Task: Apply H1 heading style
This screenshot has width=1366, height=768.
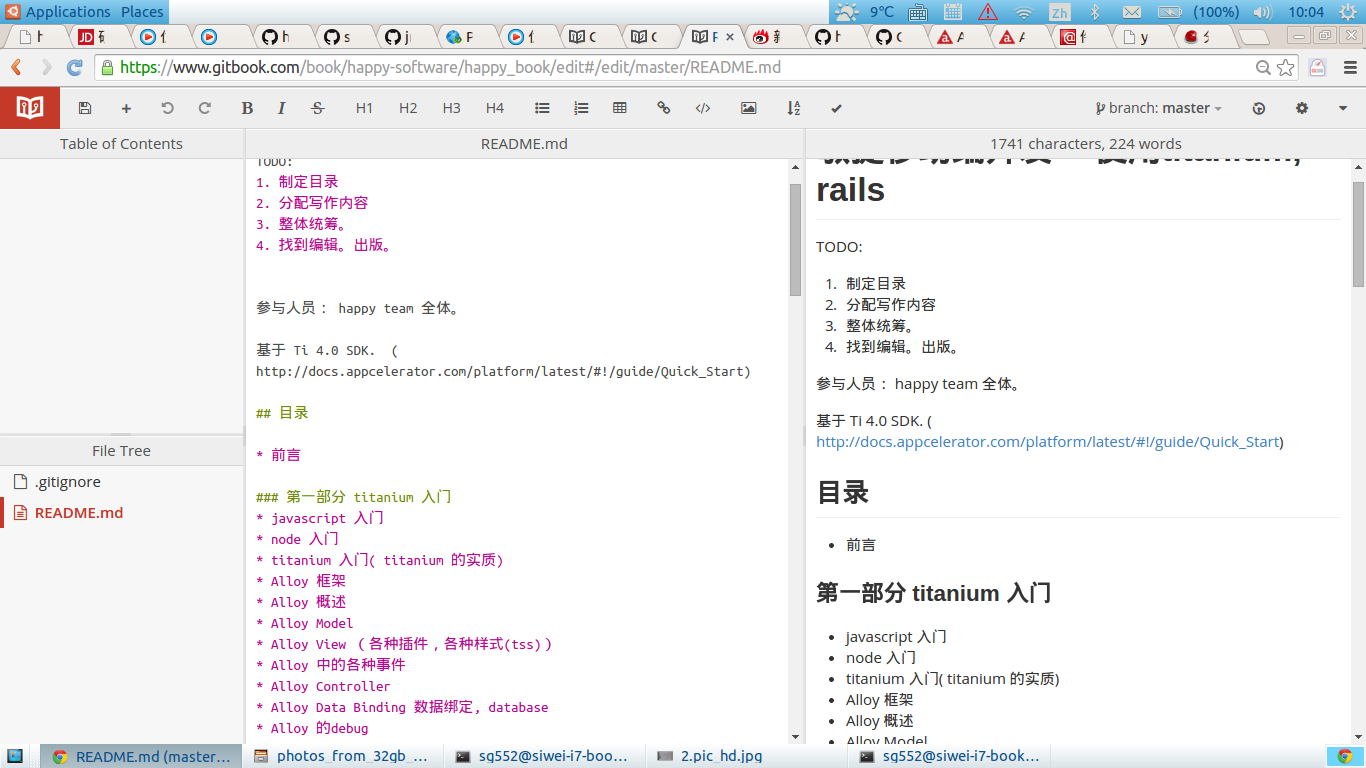Action: (364, 108)
